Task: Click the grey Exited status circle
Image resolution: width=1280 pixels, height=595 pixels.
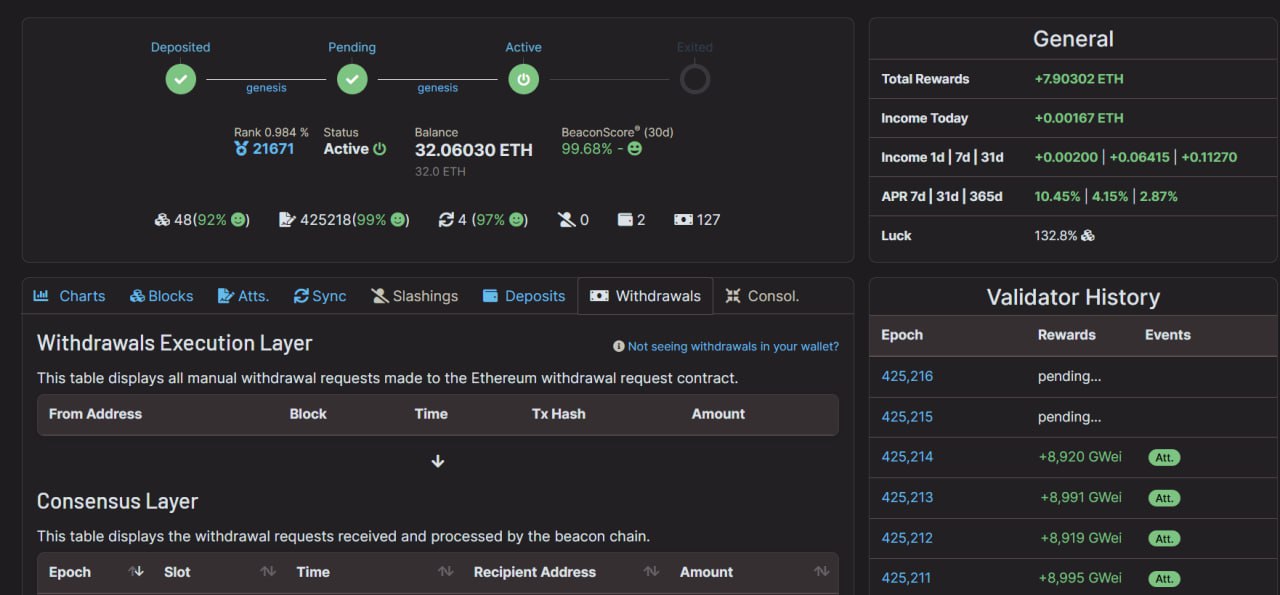Action: tap(695, 79)
